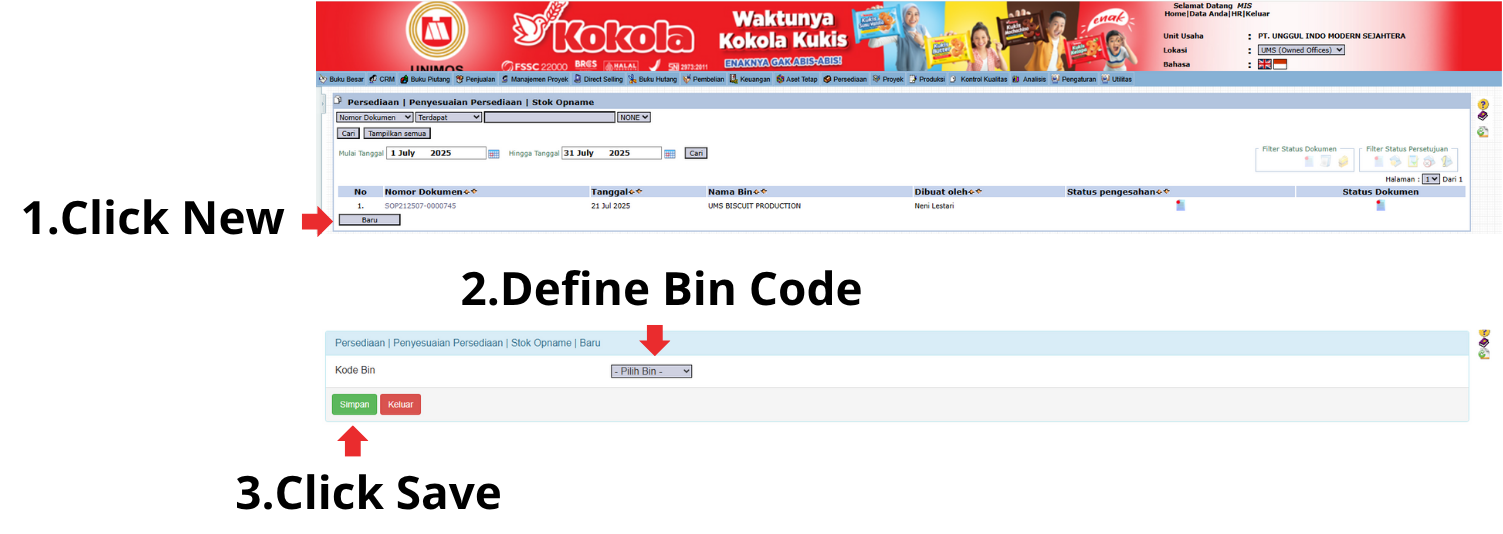Click the Data Anda link in header
This screenshot has width=1503, height=534.
1209,14
